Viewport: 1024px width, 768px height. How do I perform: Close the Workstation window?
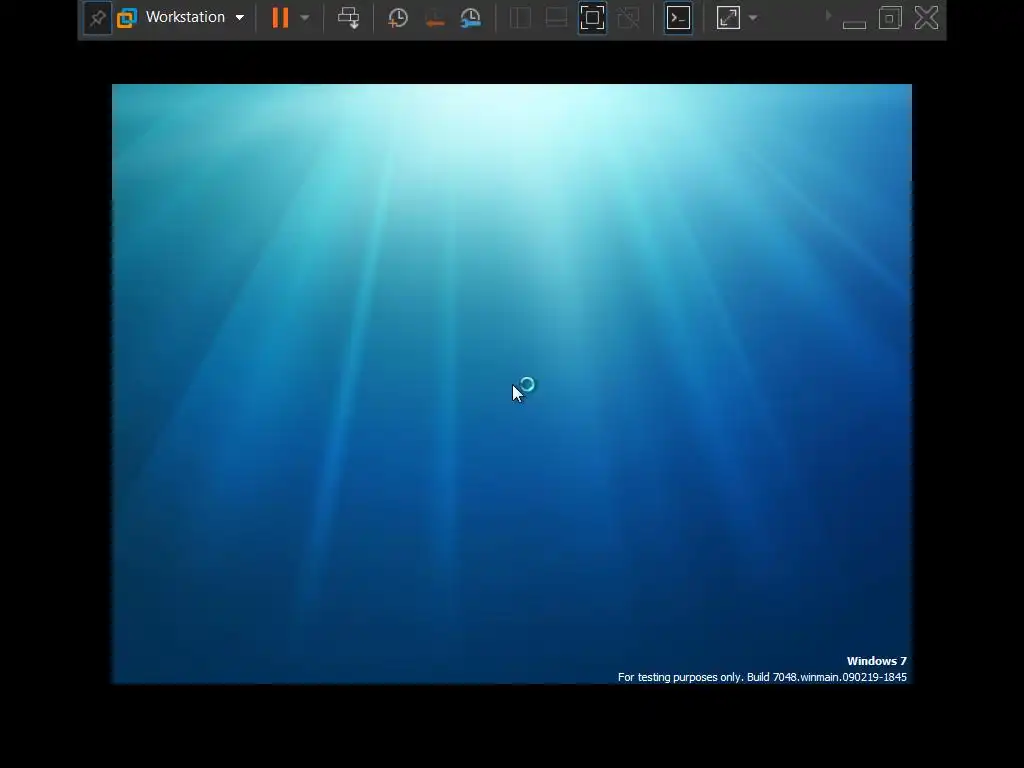coord(926,18)
